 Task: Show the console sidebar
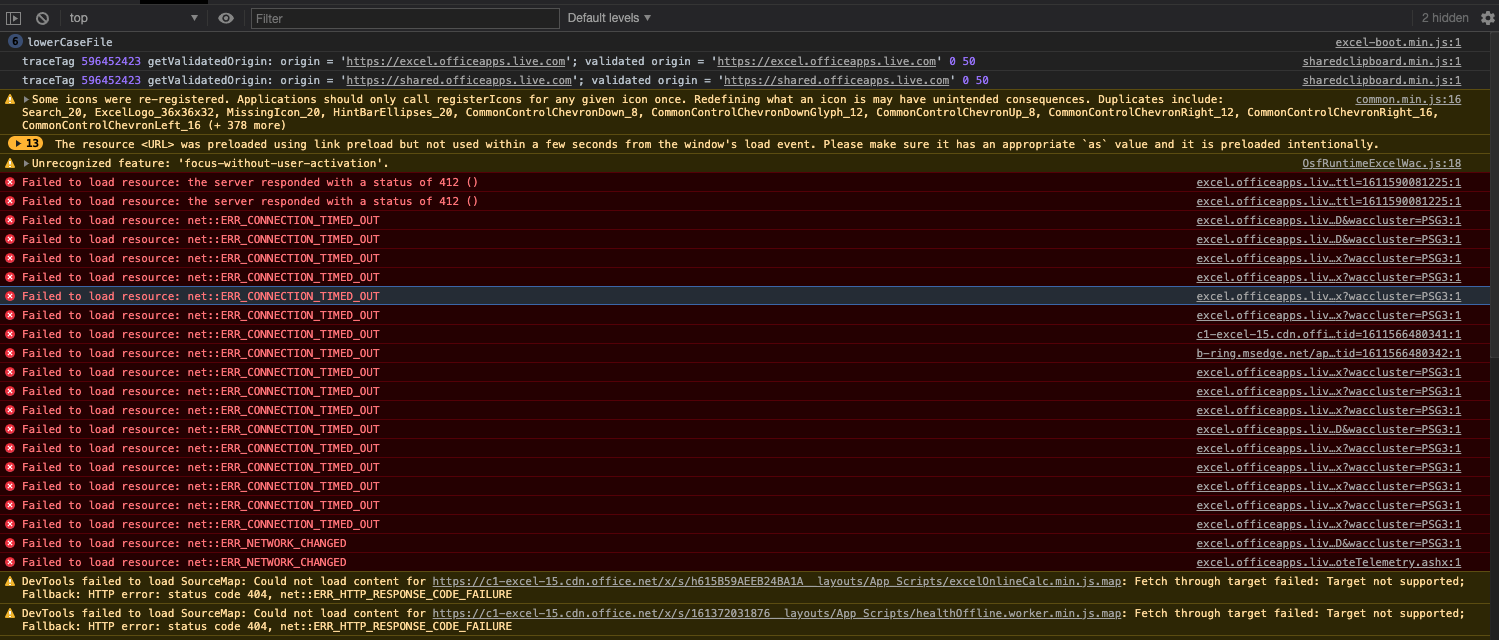click(x=14, y=18)
